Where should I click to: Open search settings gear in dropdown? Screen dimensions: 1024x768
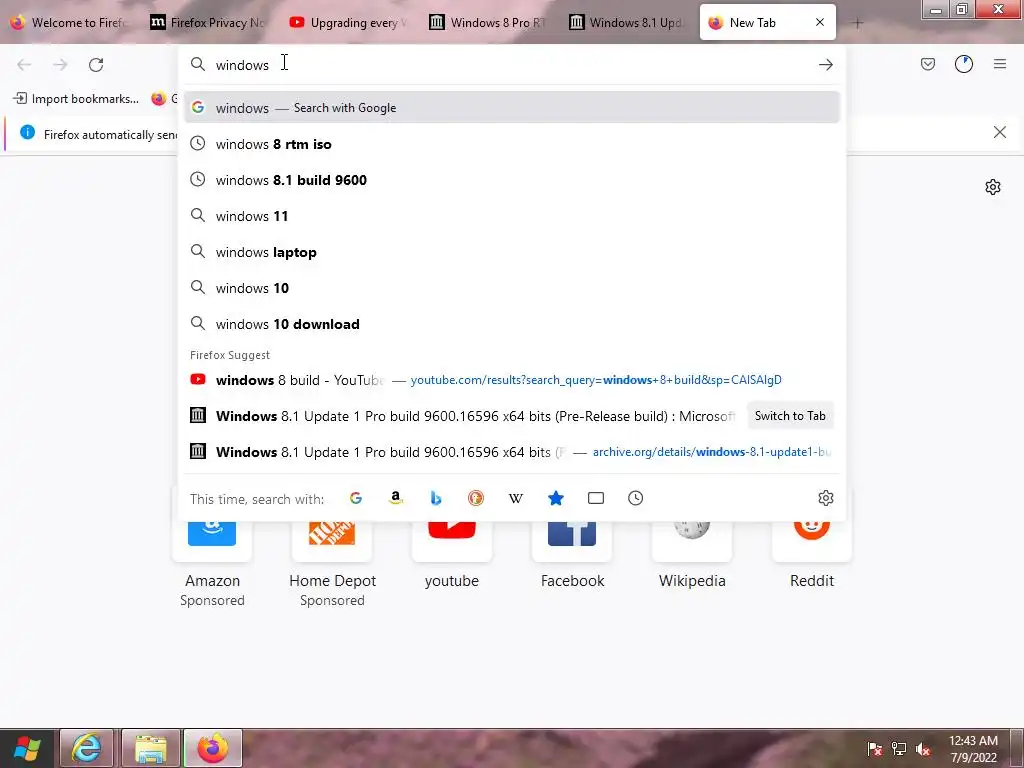825,498
